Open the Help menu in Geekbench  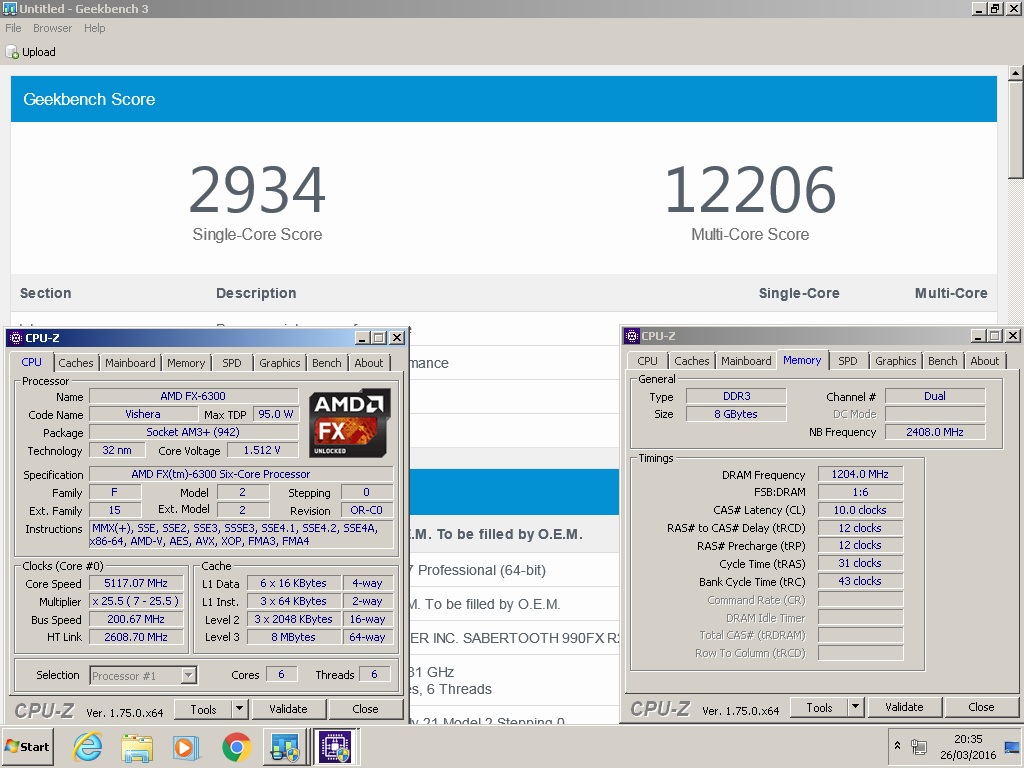pos(94,28)
